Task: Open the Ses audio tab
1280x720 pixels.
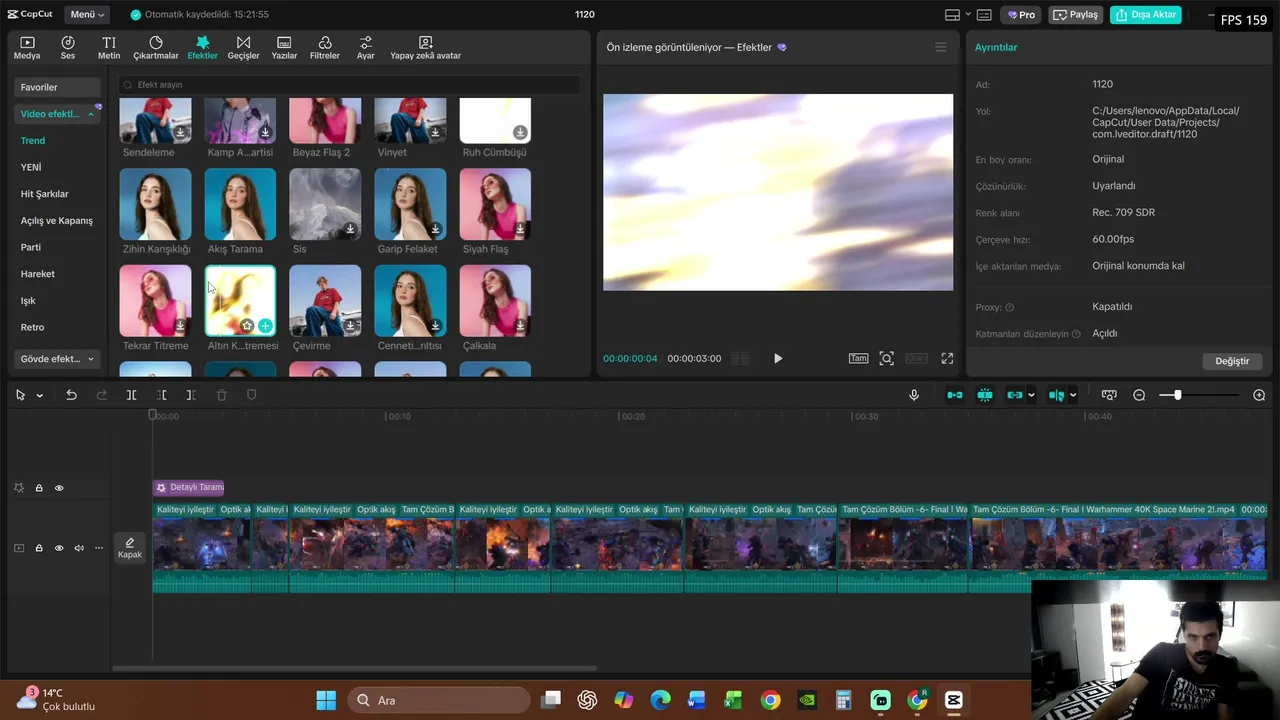Action: [68, 48]
